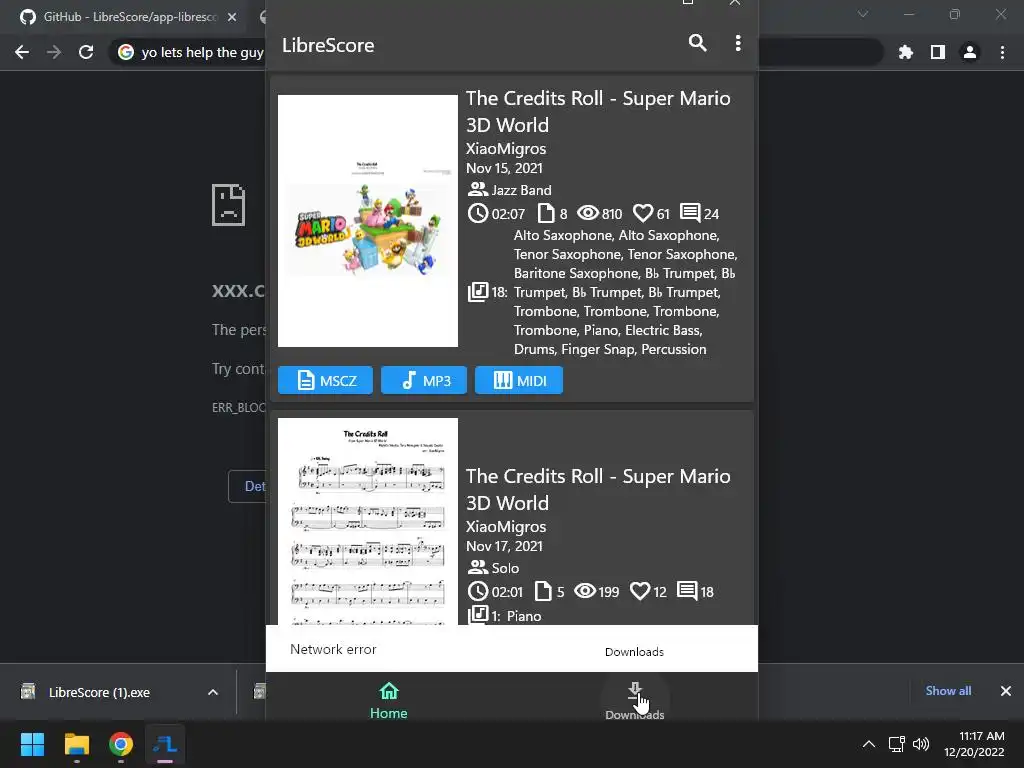Image resolution: width=1024 pixels, height=768 pixels.
Task: Switch to the Downloads tab
Action: [635, 700]
